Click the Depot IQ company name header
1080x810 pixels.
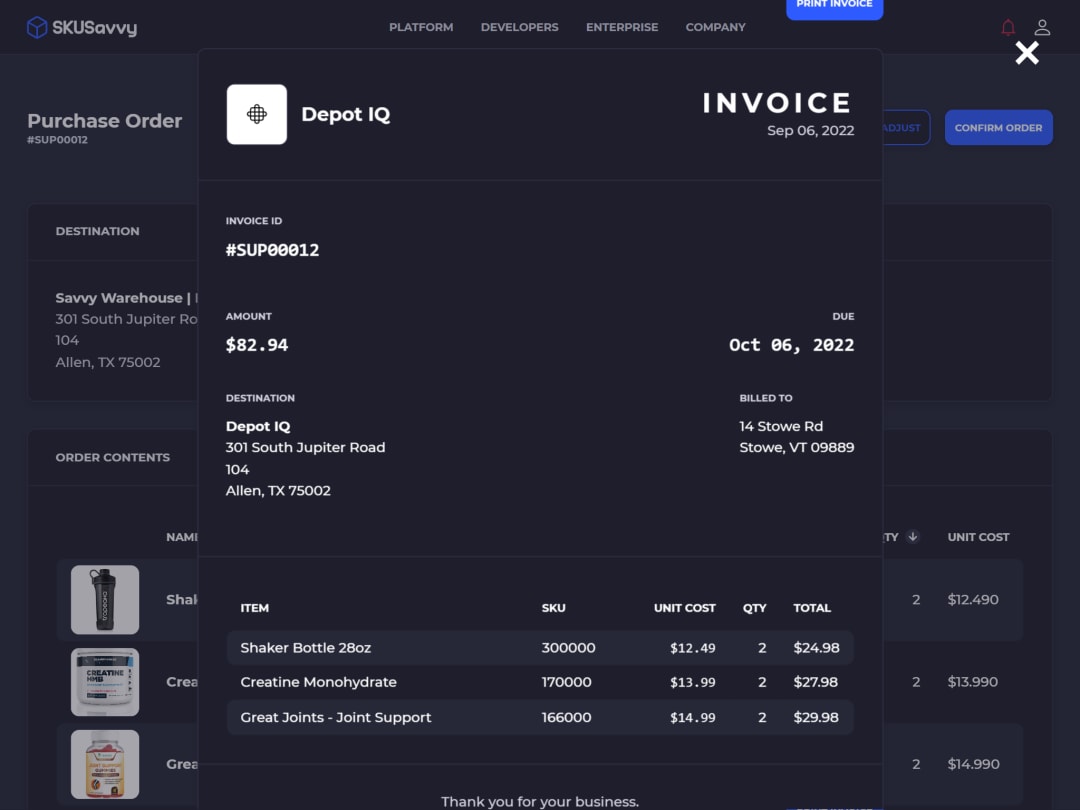pyautogui.click(x=346, y=114)
